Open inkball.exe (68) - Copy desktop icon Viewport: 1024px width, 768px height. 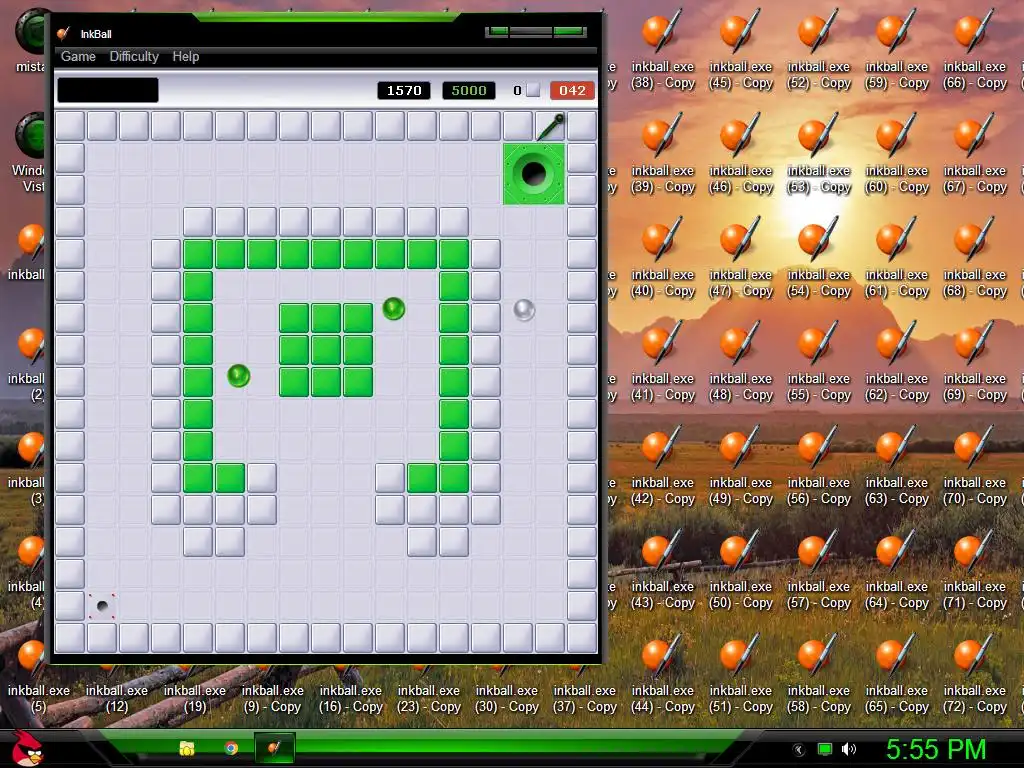(974, 259)
